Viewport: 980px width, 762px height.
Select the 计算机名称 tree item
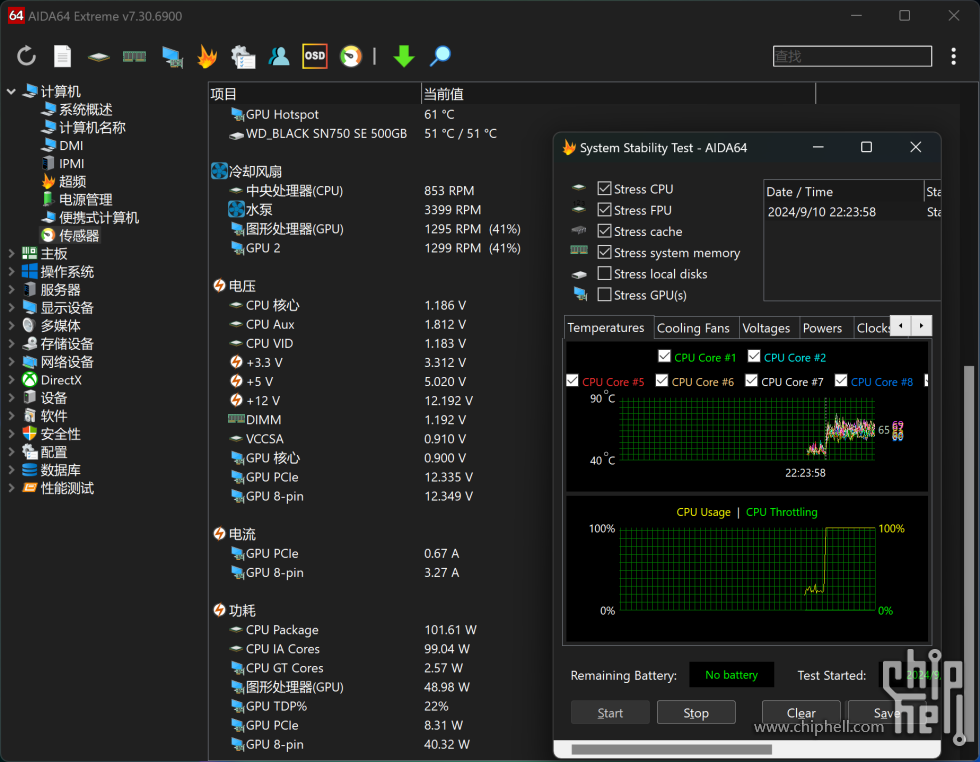click(x=84, y=128)
